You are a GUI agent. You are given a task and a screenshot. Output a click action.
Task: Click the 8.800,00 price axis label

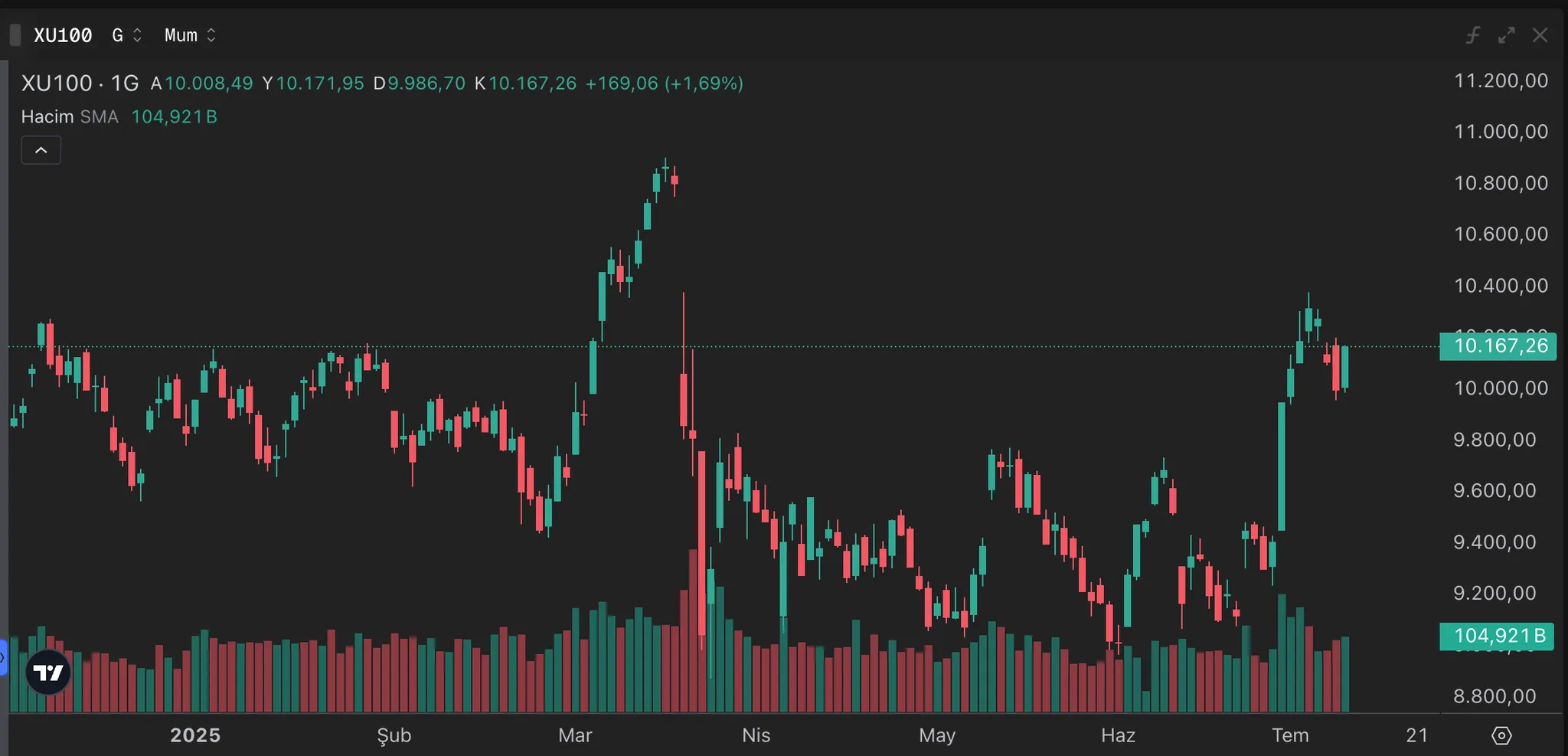pyautogui.click(x=1495, y=695)
